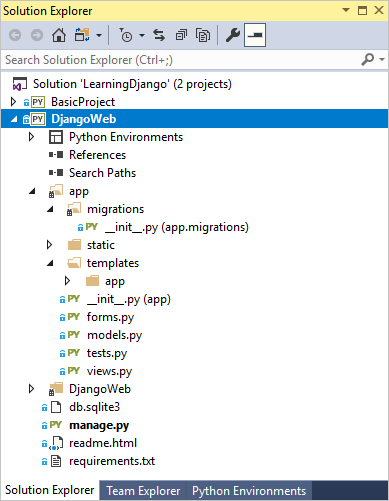
Task: Select the tests.py file
Action: click(x=107, y=353)
